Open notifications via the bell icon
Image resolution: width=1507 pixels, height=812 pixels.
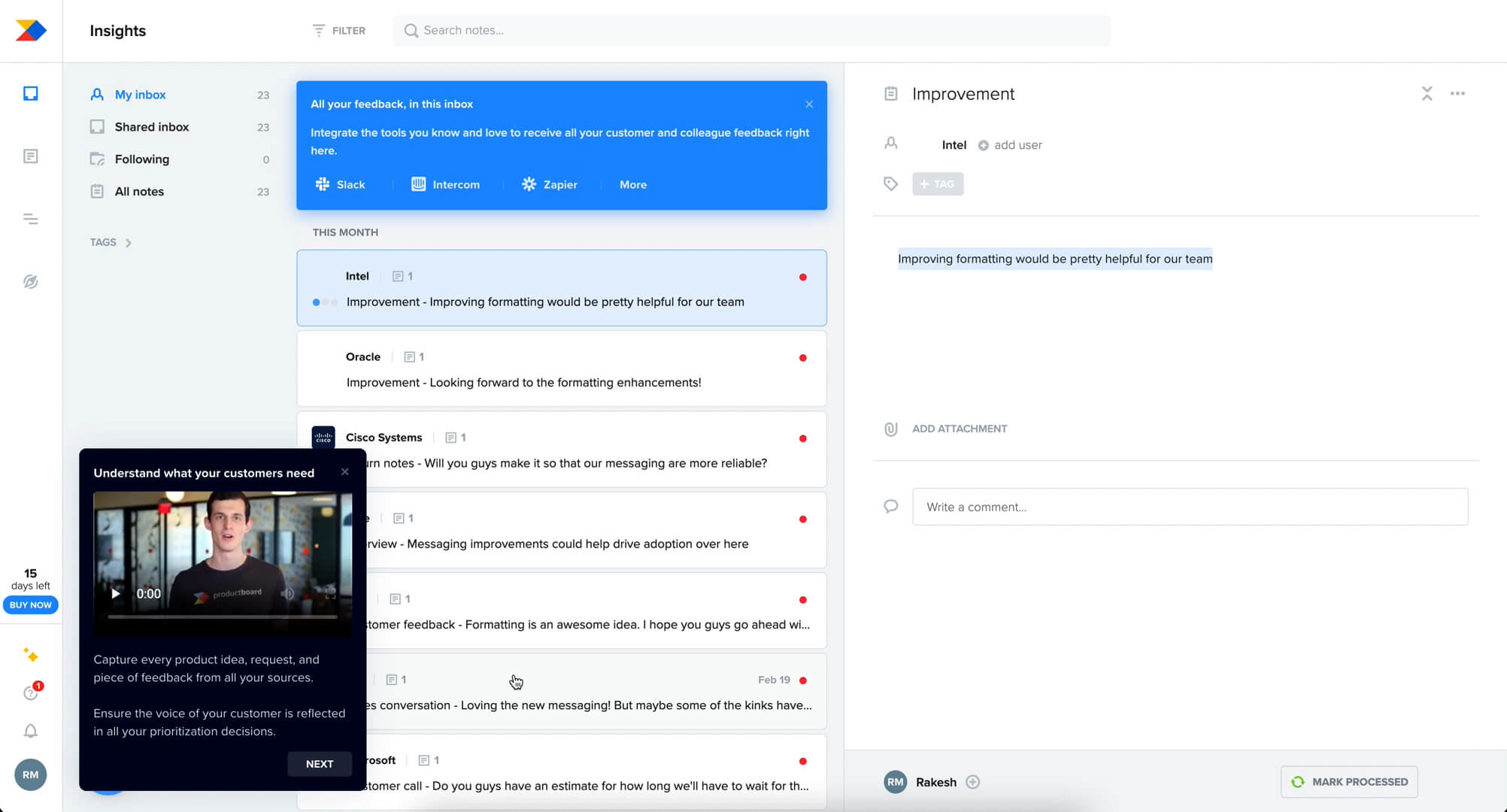point(30,730)
